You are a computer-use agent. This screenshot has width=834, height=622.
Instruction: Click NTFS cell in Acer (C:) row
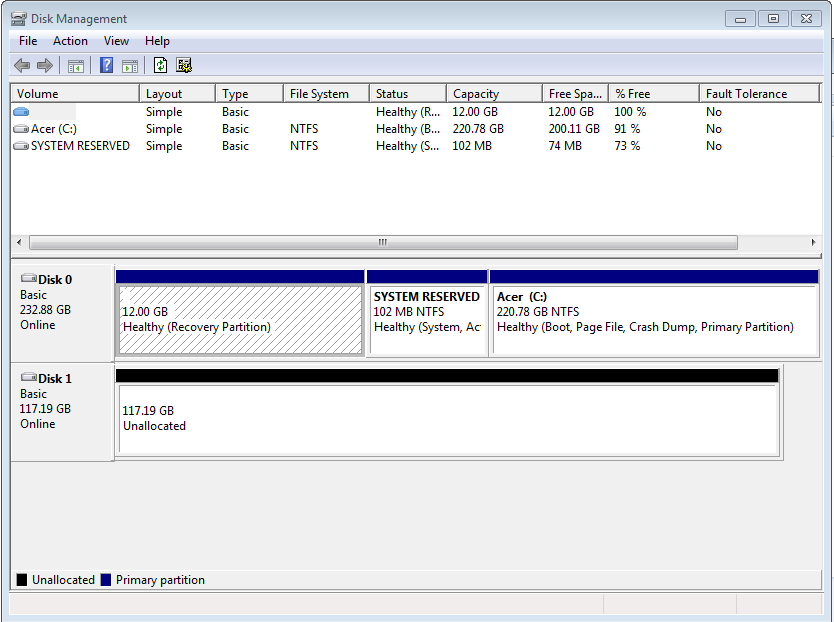pos(304,129)
